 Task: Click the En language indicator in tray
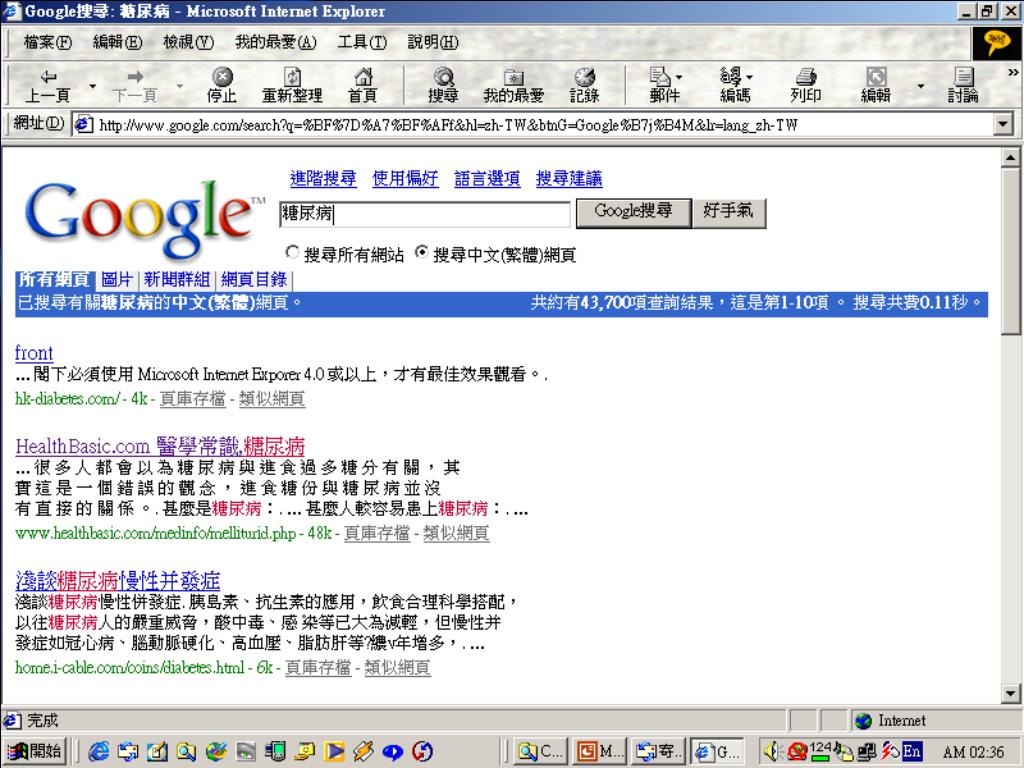tap(912, 751)
